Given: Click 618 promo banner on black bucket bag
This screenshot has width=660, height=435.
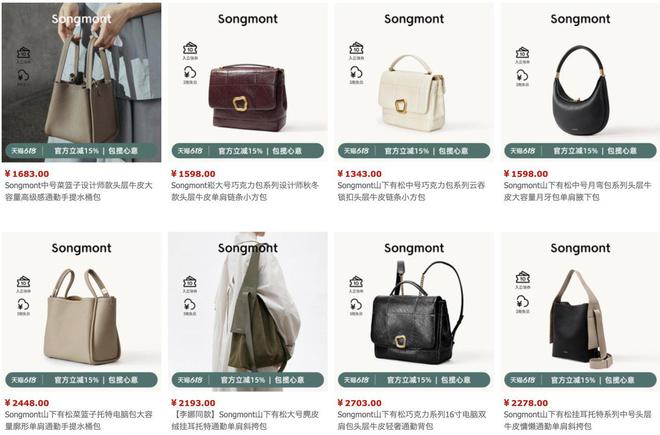Looking at the screenshot, I should click(580, 380).
